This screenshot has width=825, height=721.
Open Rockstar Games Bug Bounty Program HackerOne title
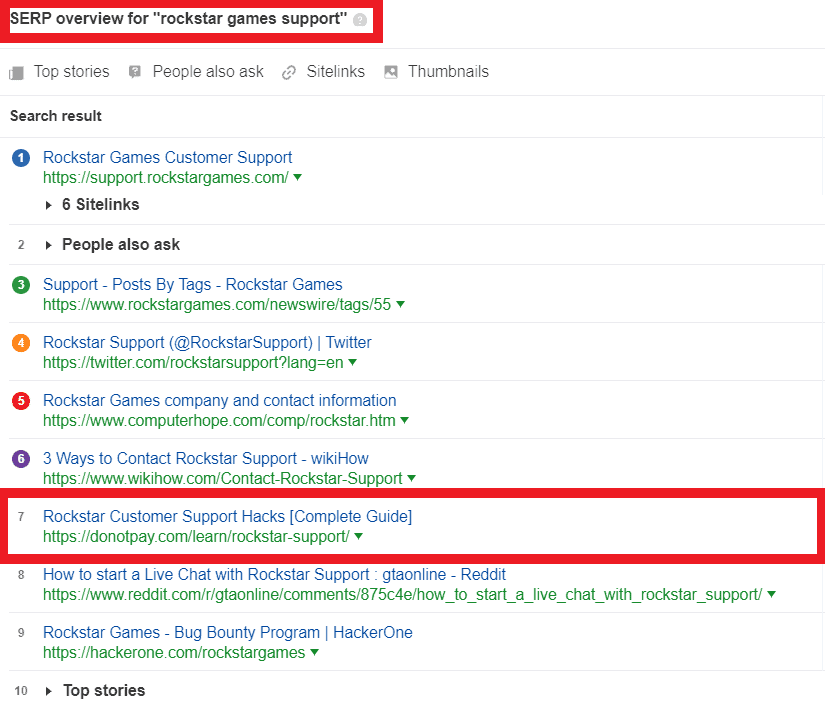228,633
